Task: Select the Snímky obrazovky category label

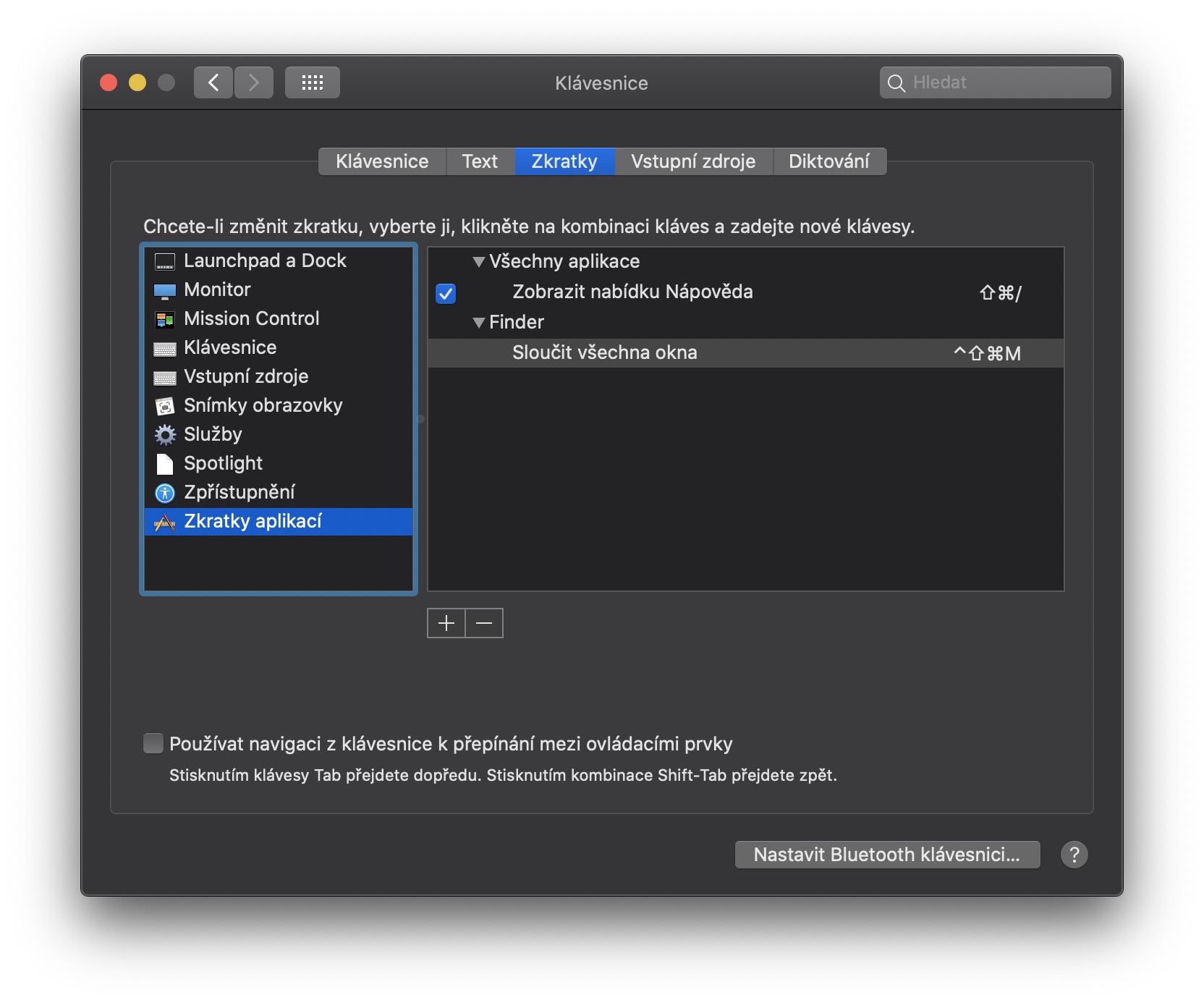Action: [x=263, y=405]
